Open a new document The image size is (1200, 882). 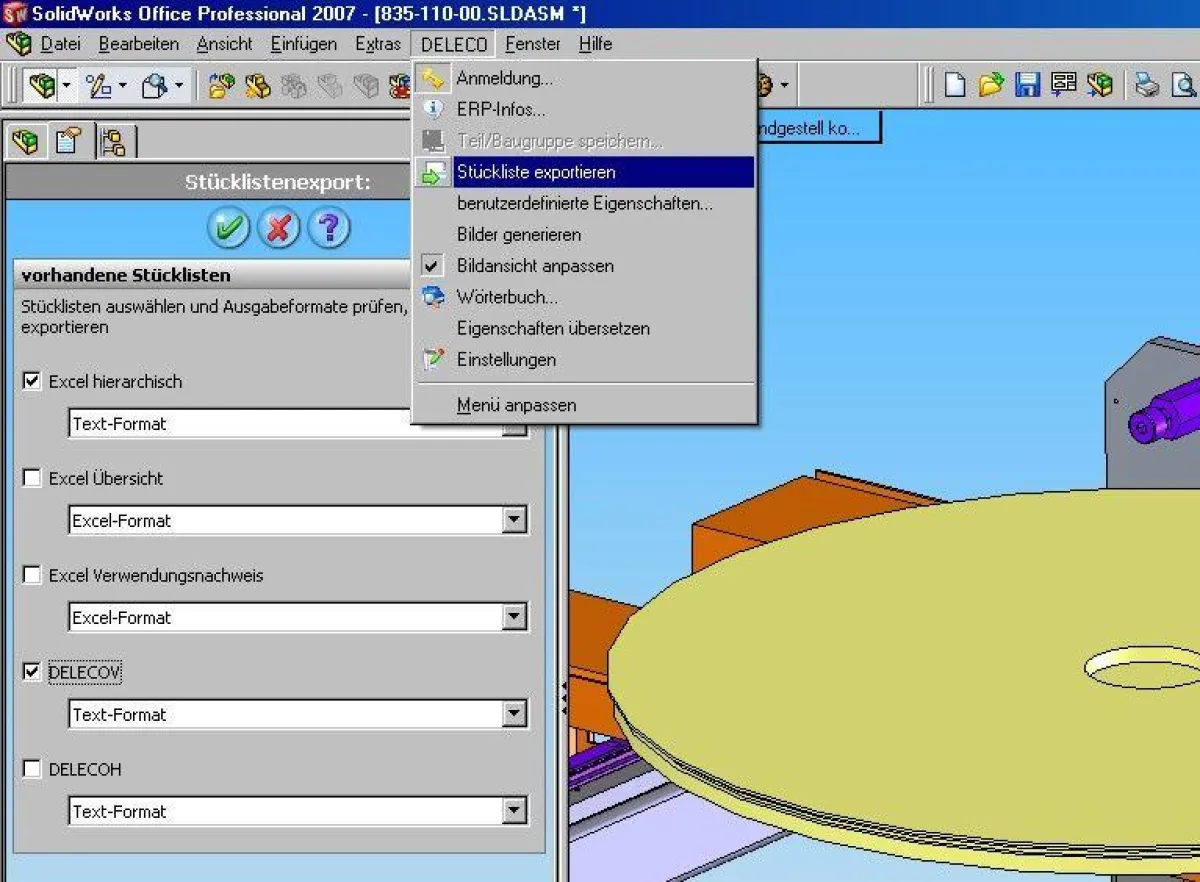click(x=953, y=84)
